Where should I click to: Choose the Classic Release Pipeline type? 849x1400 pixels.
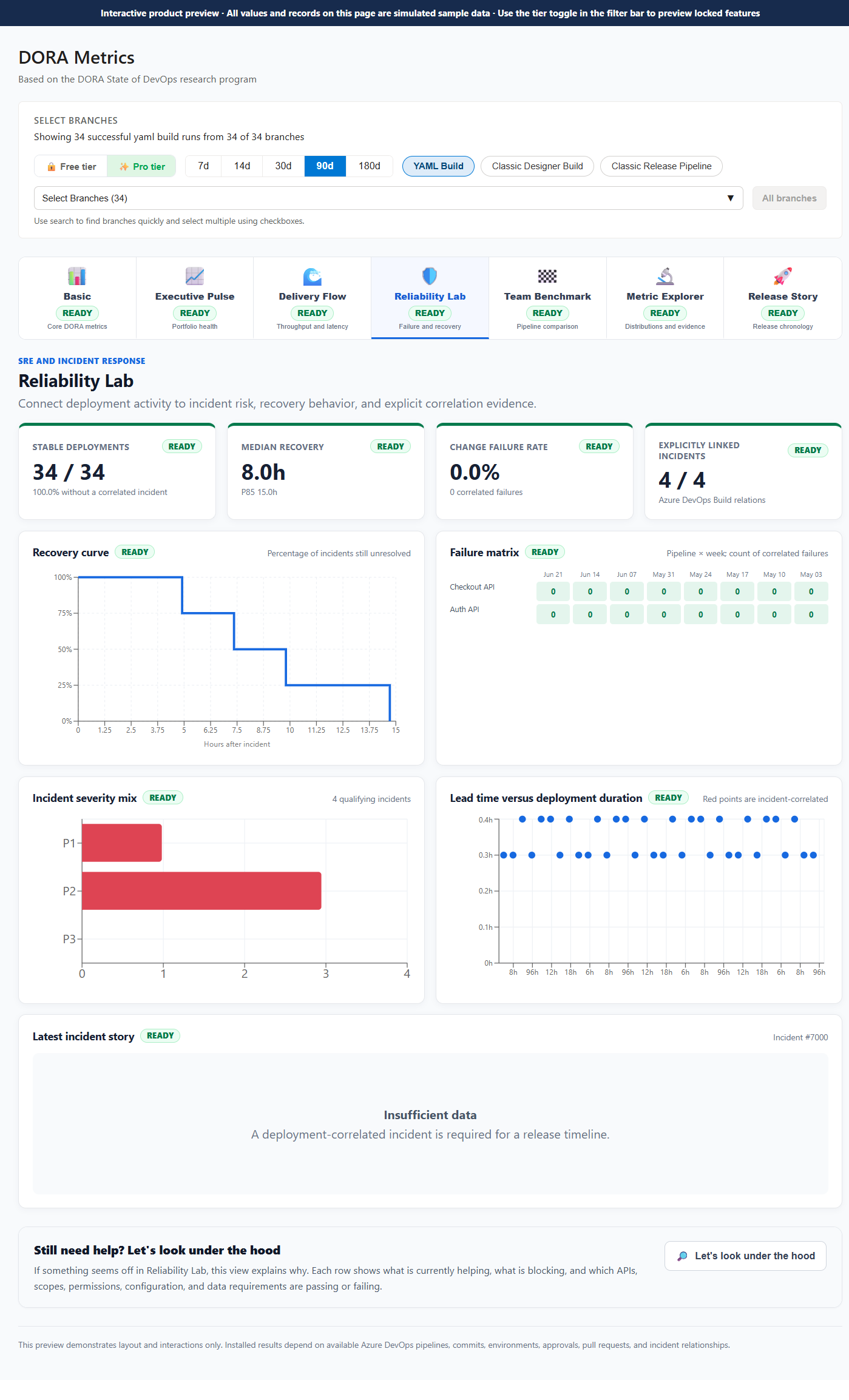pyautogui.click(x=661, y=166)
